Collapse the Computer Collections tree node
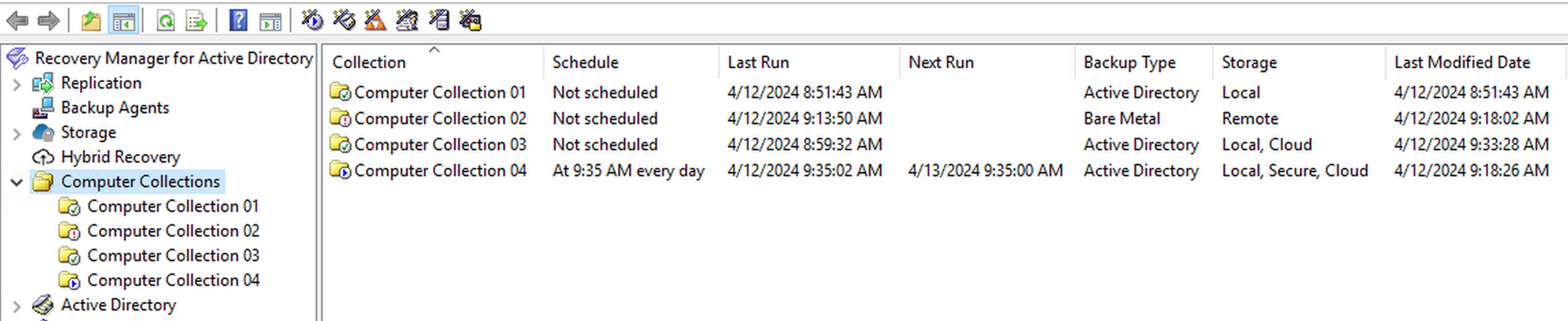Viewport: 1568px width, 321px height. 17,182
